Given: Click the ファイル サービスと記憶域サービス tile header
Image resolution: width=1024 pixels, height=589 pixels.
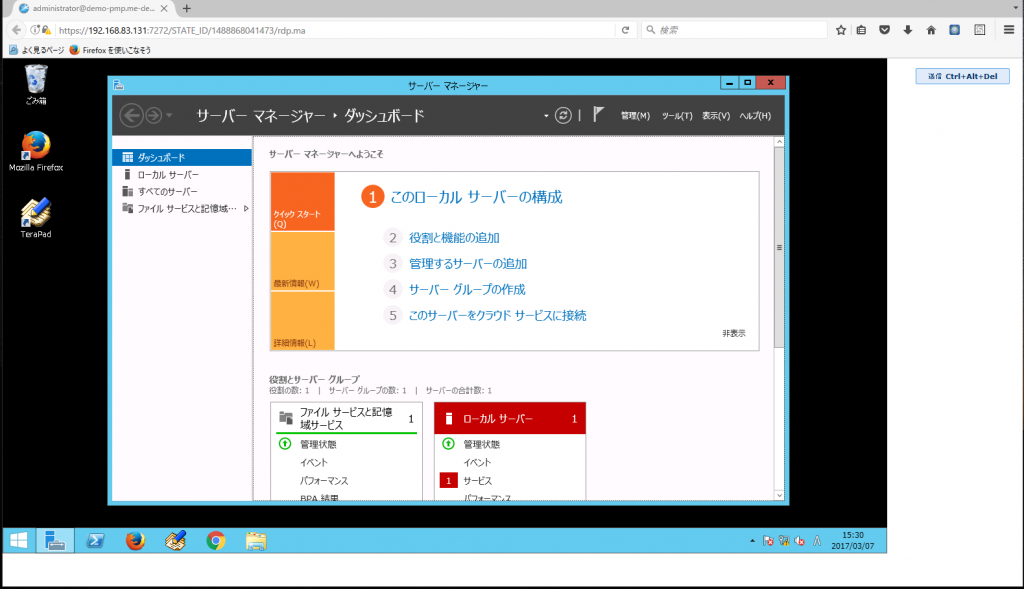Looking at the screenshot, I should pyautogui.click(x=346, y=419).
